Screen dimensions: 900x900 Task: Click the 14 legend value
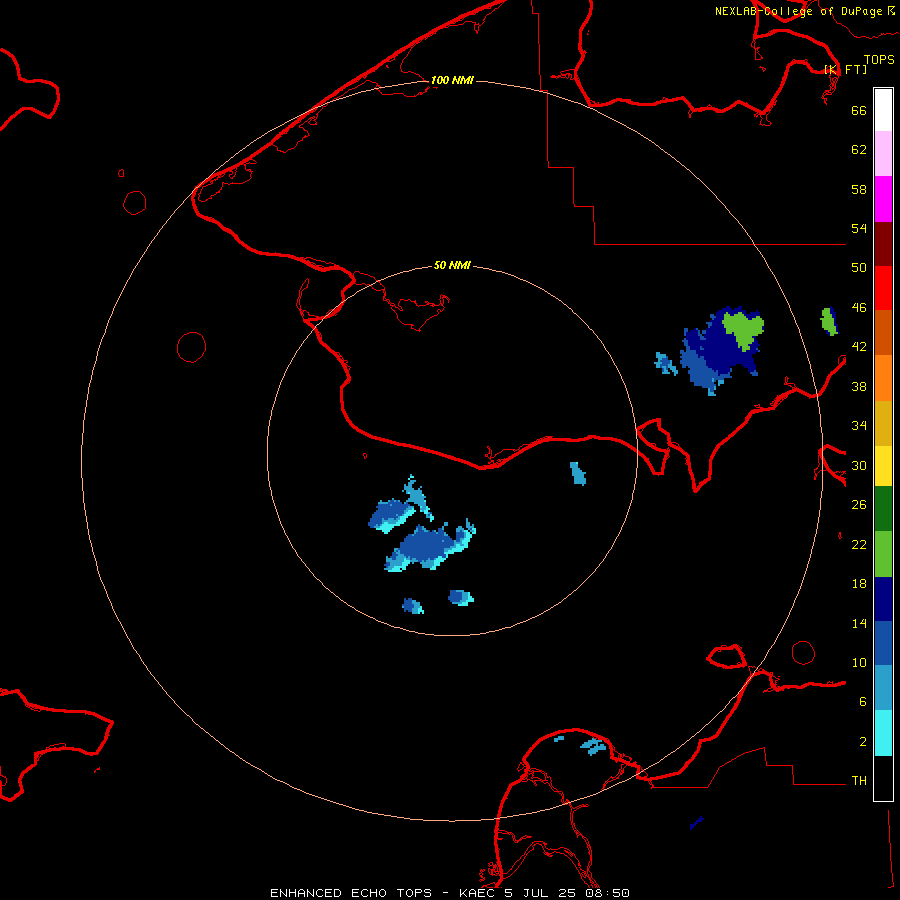click(859, 623)
